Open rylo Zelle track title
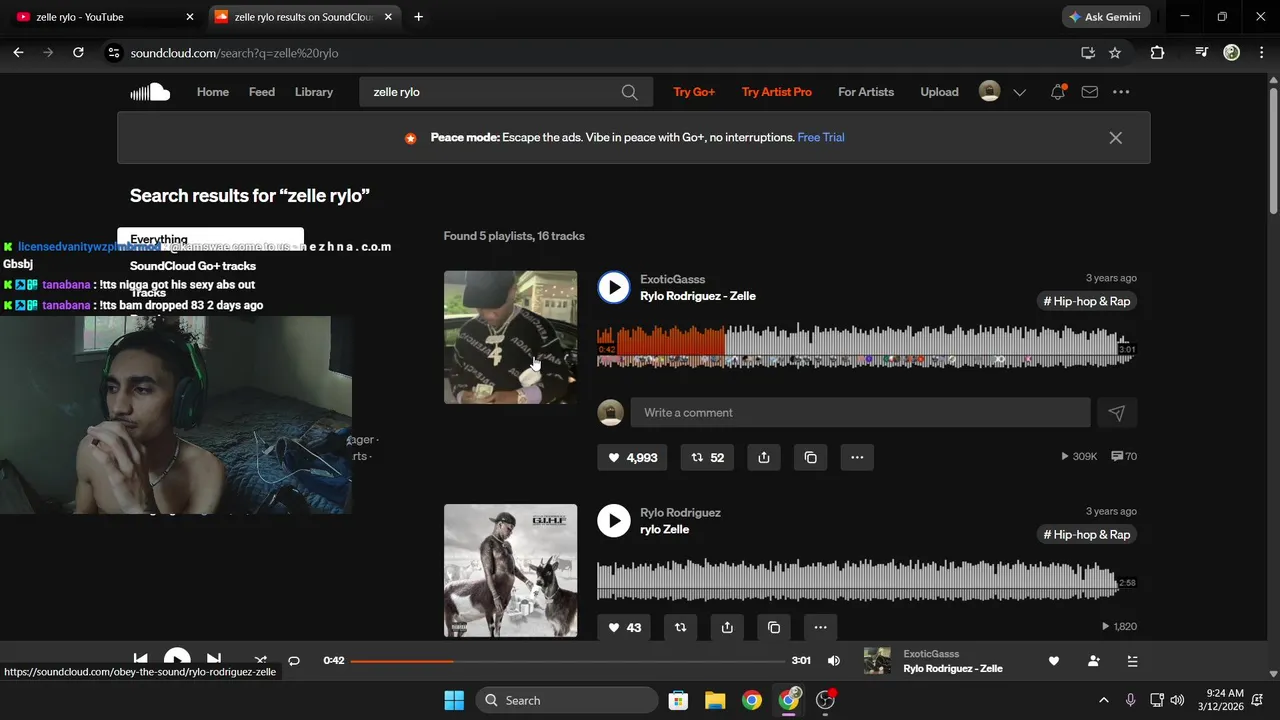 (665, 529)
